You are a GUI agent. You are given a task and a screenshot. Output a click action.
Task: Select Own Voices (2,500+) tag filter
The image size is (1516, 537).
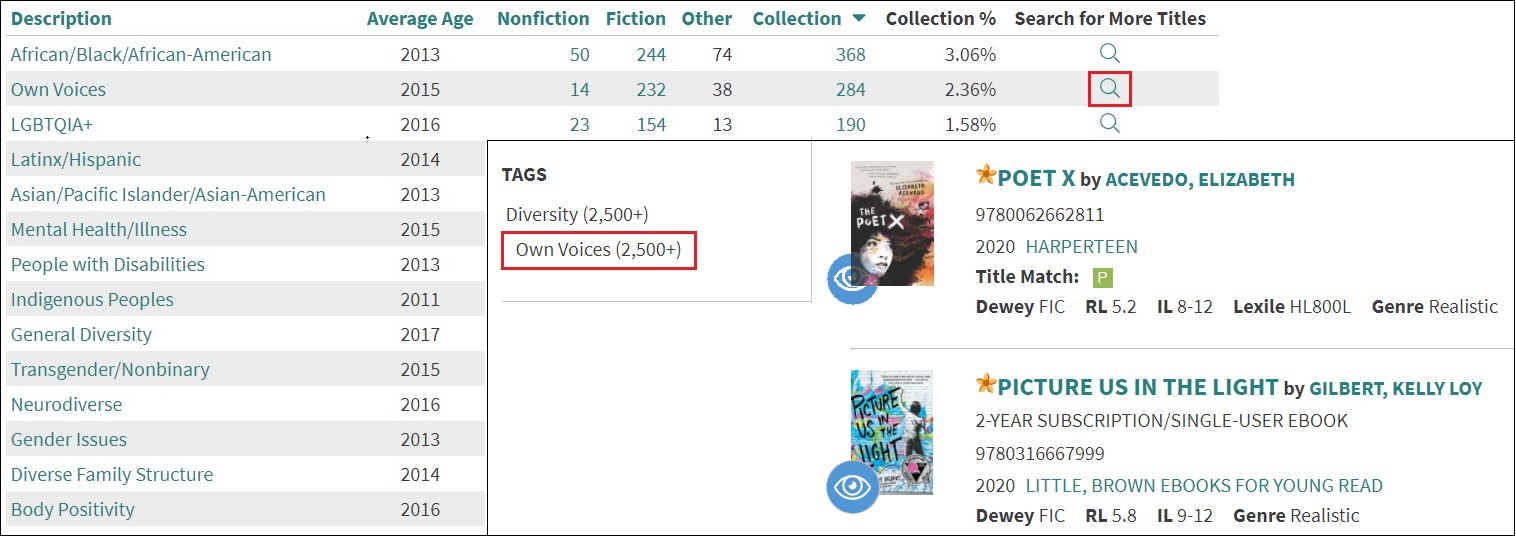point(598,250)
